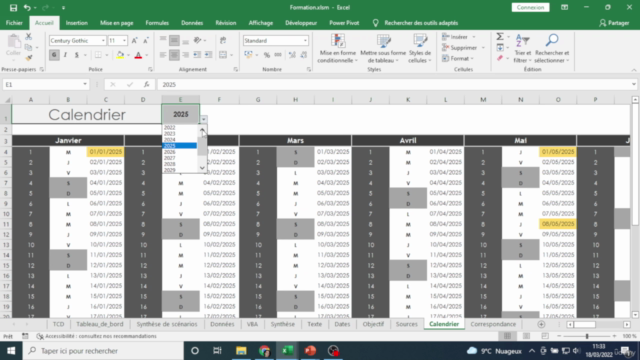Open Styles de cellules gallery

click(420, 49)
